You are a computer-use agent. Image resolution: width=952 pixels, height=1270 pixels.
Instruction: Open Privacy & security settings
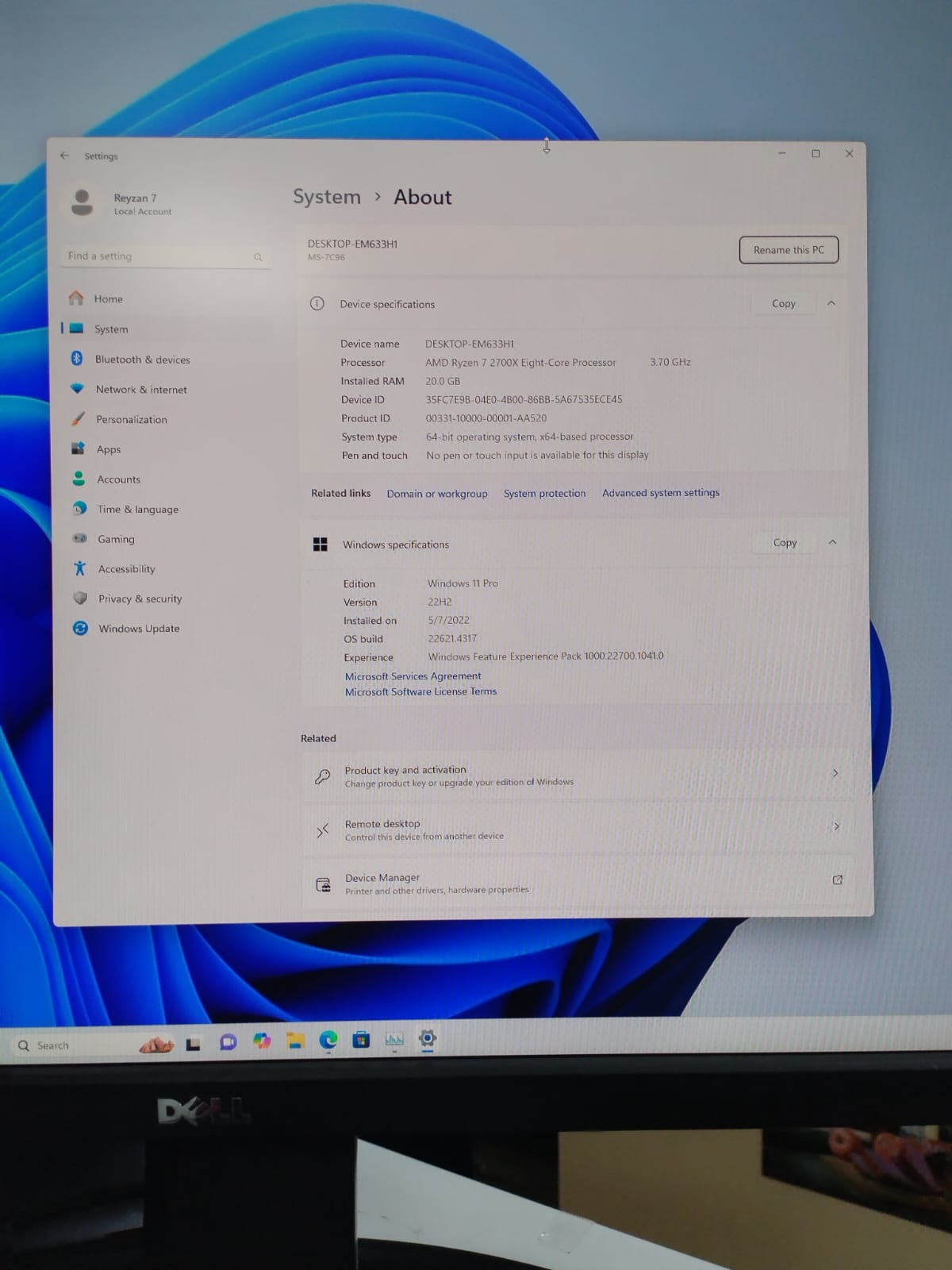click(171, 598)
